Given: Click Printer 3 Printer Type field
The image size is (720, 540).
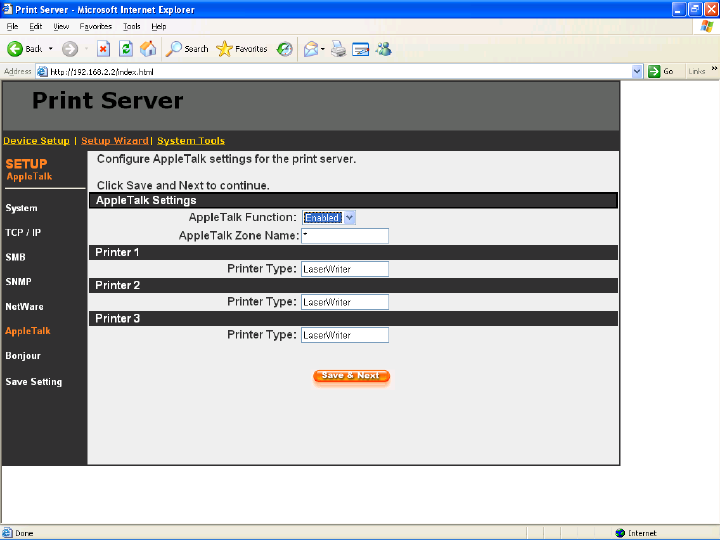Looking at the screenshot, I should point(345,335).
